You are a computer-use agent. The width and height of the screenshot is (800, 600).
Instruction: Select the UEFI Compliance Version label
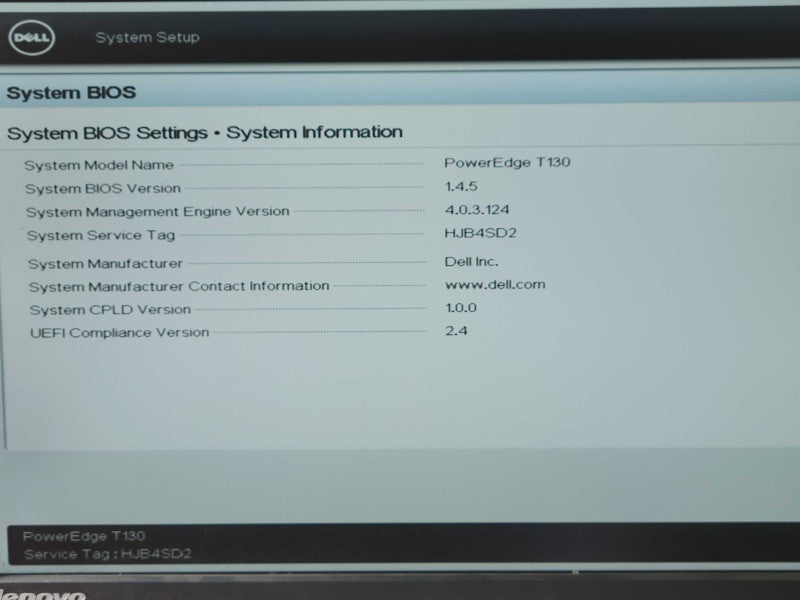(x=120, y=333)
